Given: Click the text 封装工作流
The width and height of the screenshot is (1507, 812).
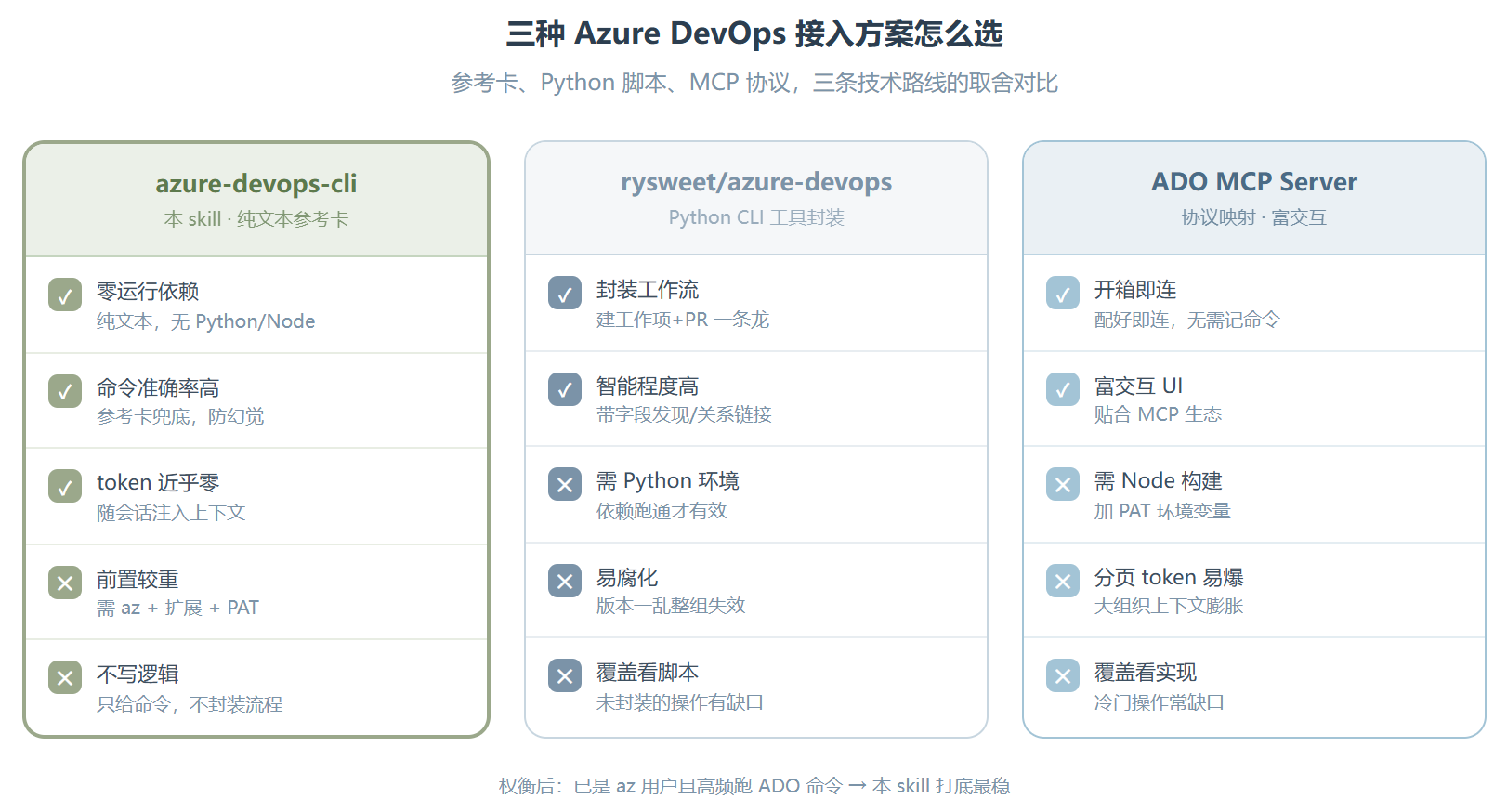Looking at the screenshot, I should (648, 290).
